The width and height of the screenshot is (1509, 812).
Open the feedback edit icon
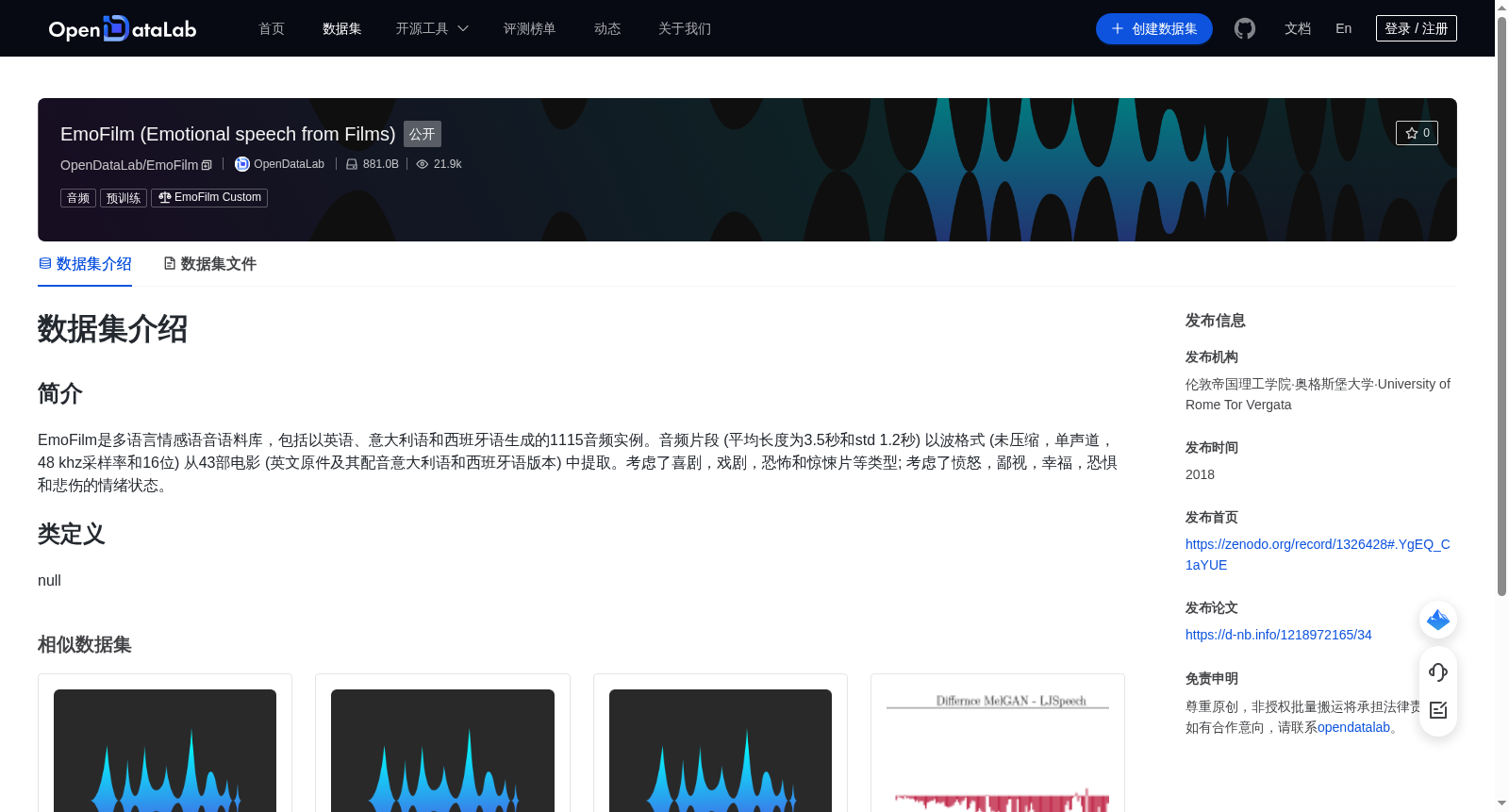pos(1438,710)
